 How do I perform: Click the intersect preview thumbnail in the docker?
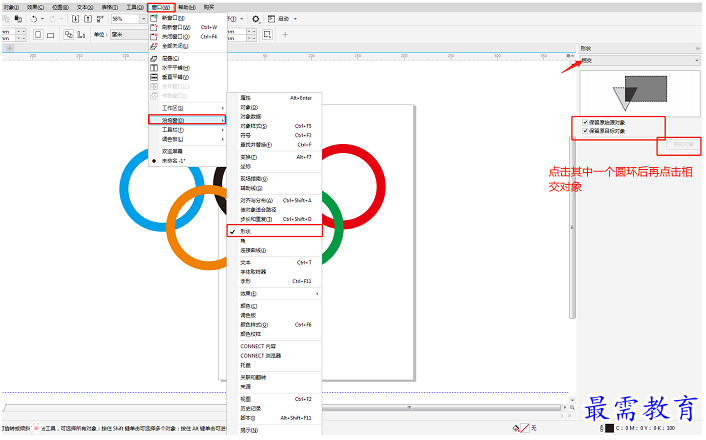[x=640, y=93]
